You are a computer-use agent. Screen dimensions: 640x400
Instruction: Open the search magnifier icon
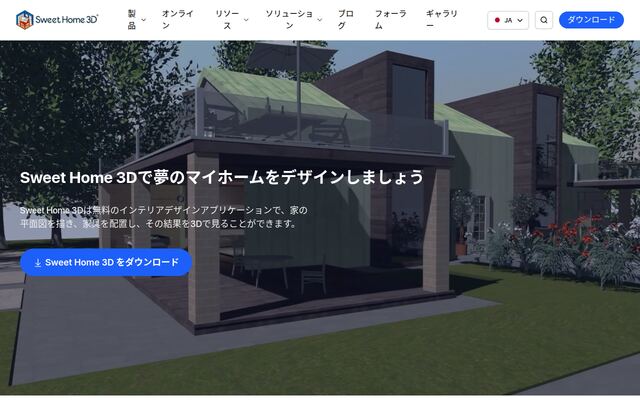pyautogui.click(x=544, y=20)
